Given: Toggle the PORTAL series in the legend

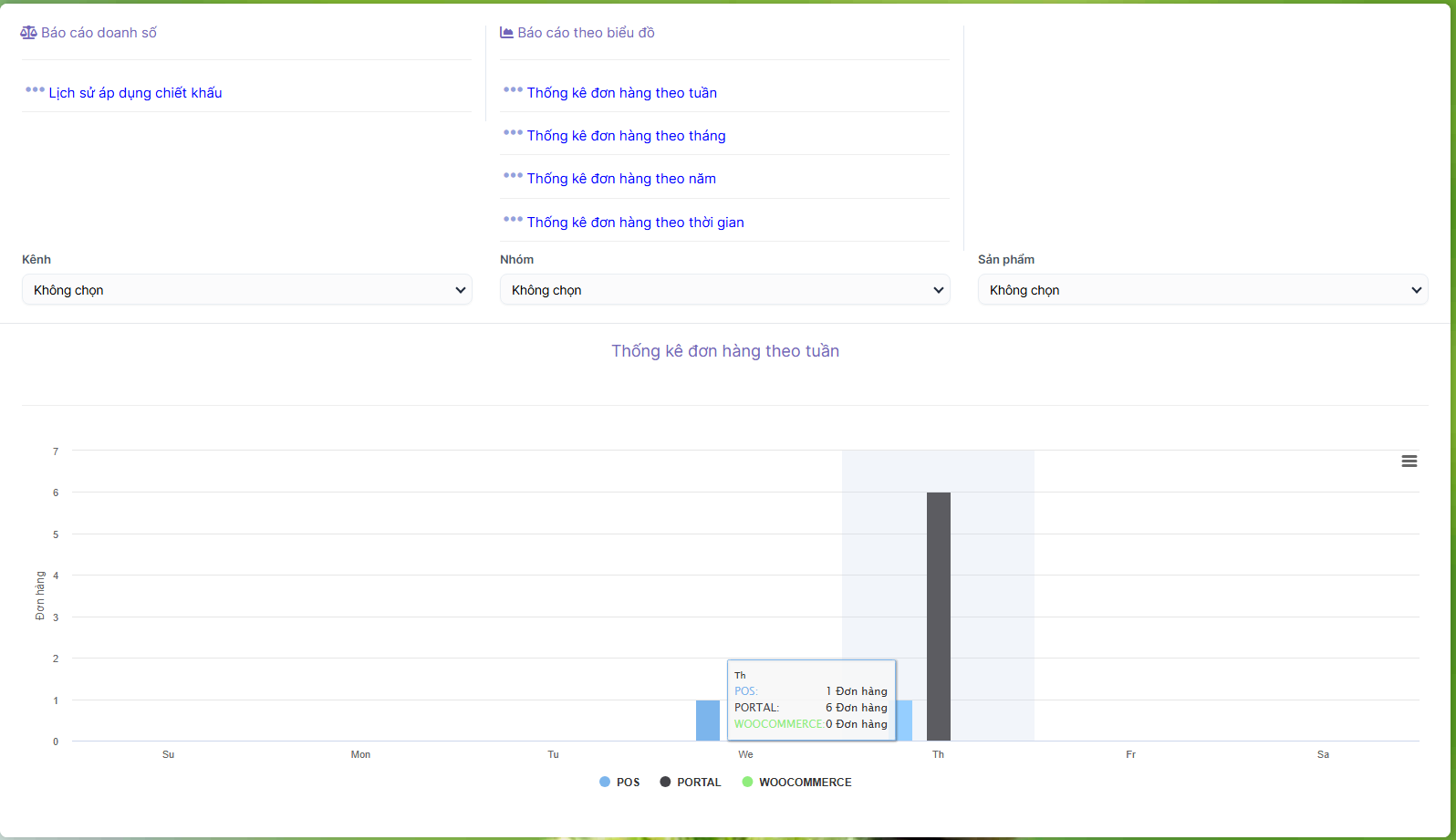Looking at the screenshot, I should click(691, 783).
